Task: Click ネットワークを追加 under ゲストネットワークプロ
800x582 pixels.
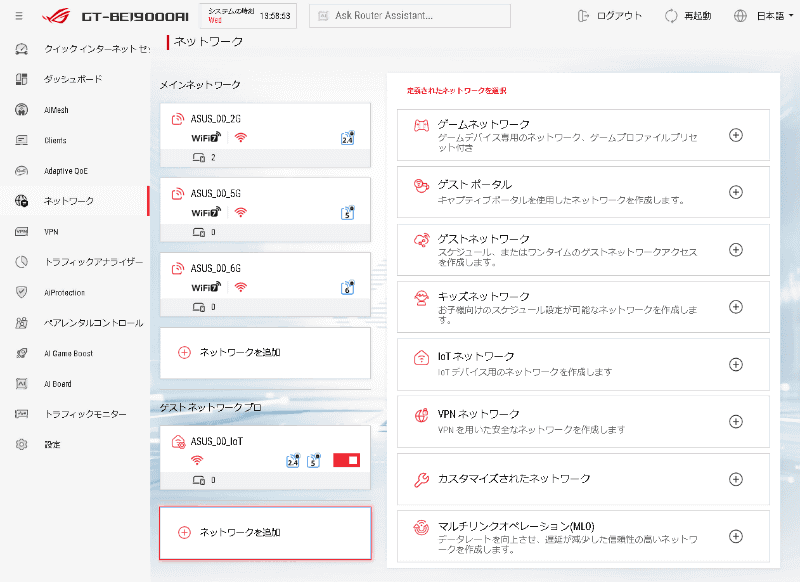Action: point(265,533)
